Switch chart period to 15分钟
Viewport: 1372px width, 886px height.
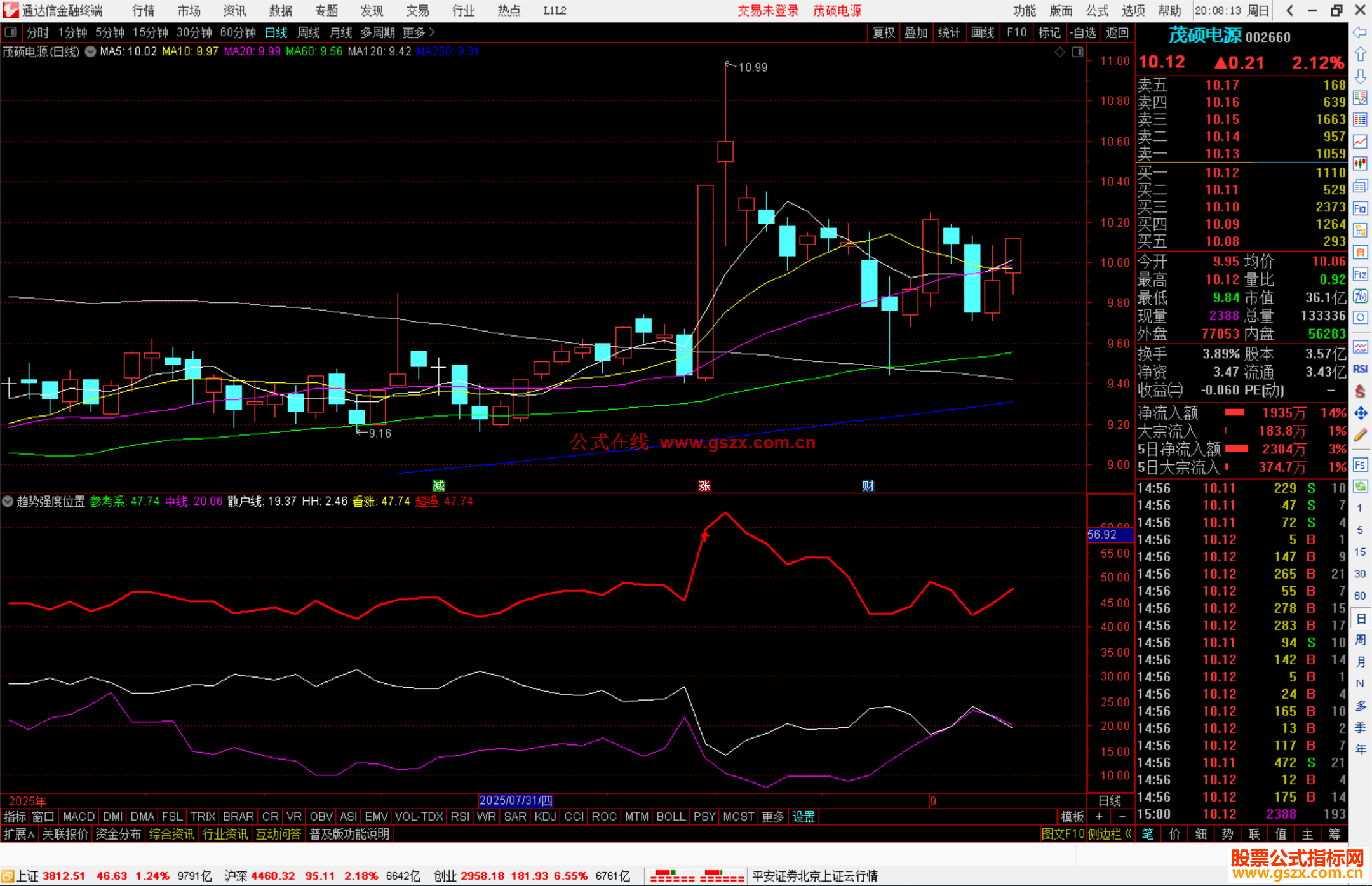[x=151, y=32]
